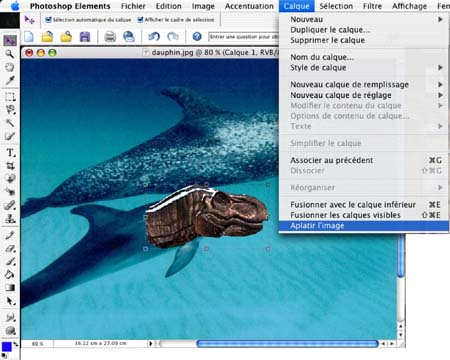The width and height of the screenshot is (450, 360).
Task: Click the horizontal scrollbar thumb under the canvas
Action: click(x=287, y=344)
